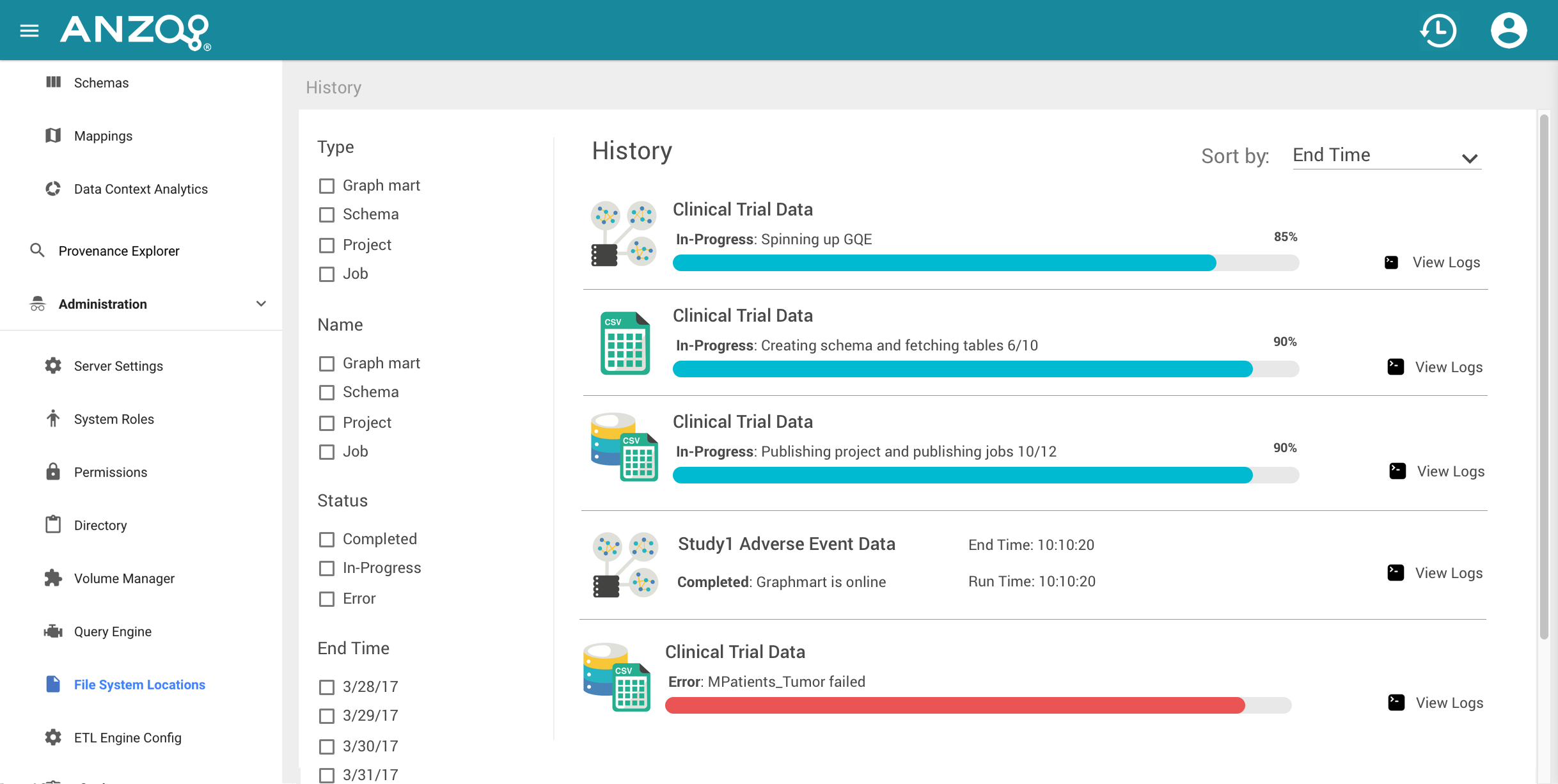Click the terminal icon beside Spinning up GQE
Screen dimensions: 1558x784
coord(1391,262)
